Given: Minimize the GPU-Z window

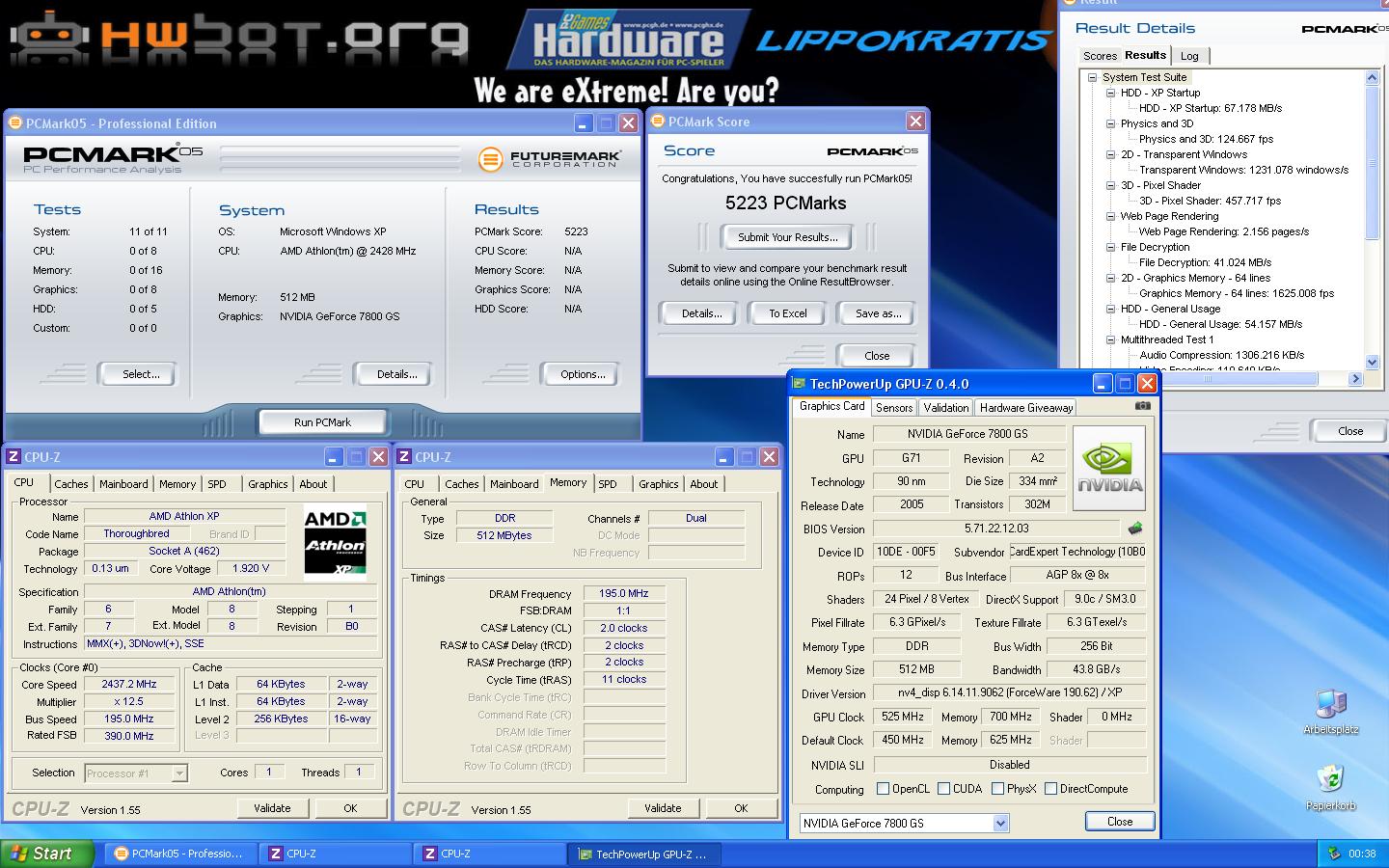Looking at the screenshot, I should pyautogui.click(x=1103, y=384).
